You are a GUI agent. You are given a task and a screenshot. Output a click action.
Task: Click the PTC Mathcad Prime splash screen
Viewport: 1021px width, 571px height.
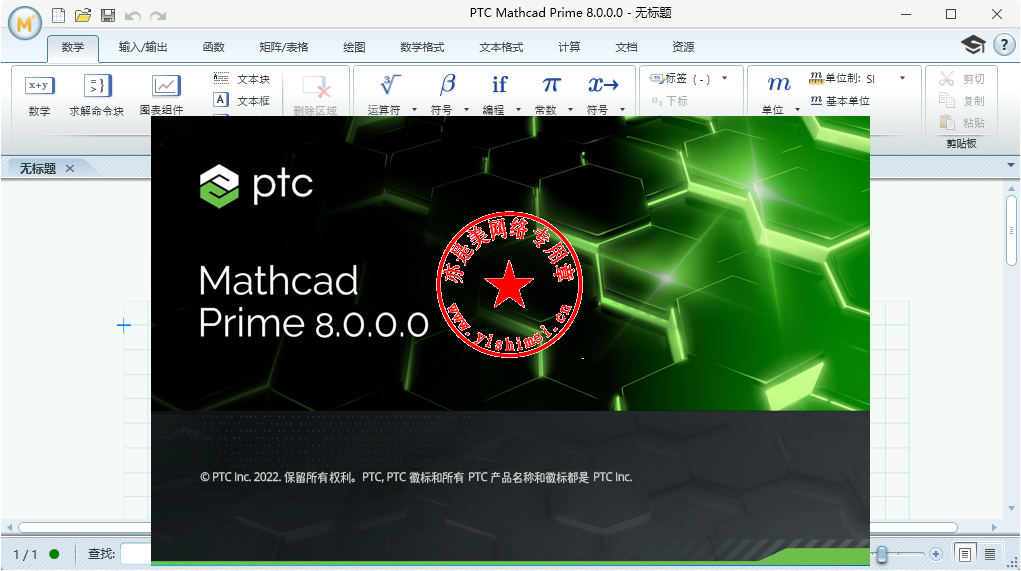pos(510,339)
